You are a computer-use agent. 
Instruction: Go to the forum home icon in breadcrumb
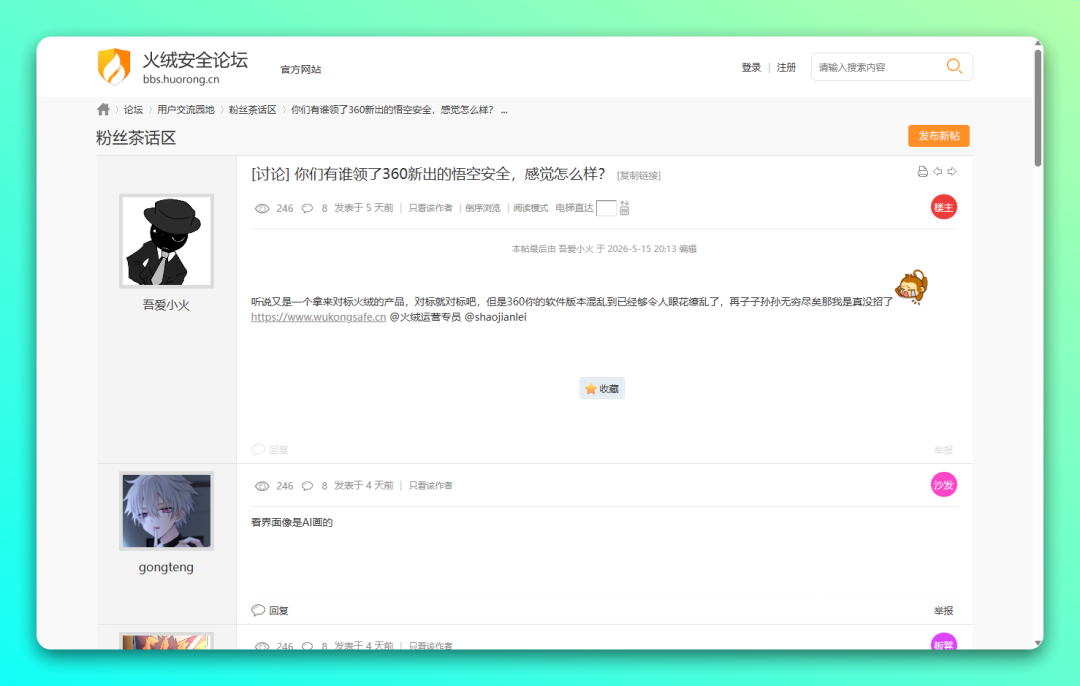point(103,110)
